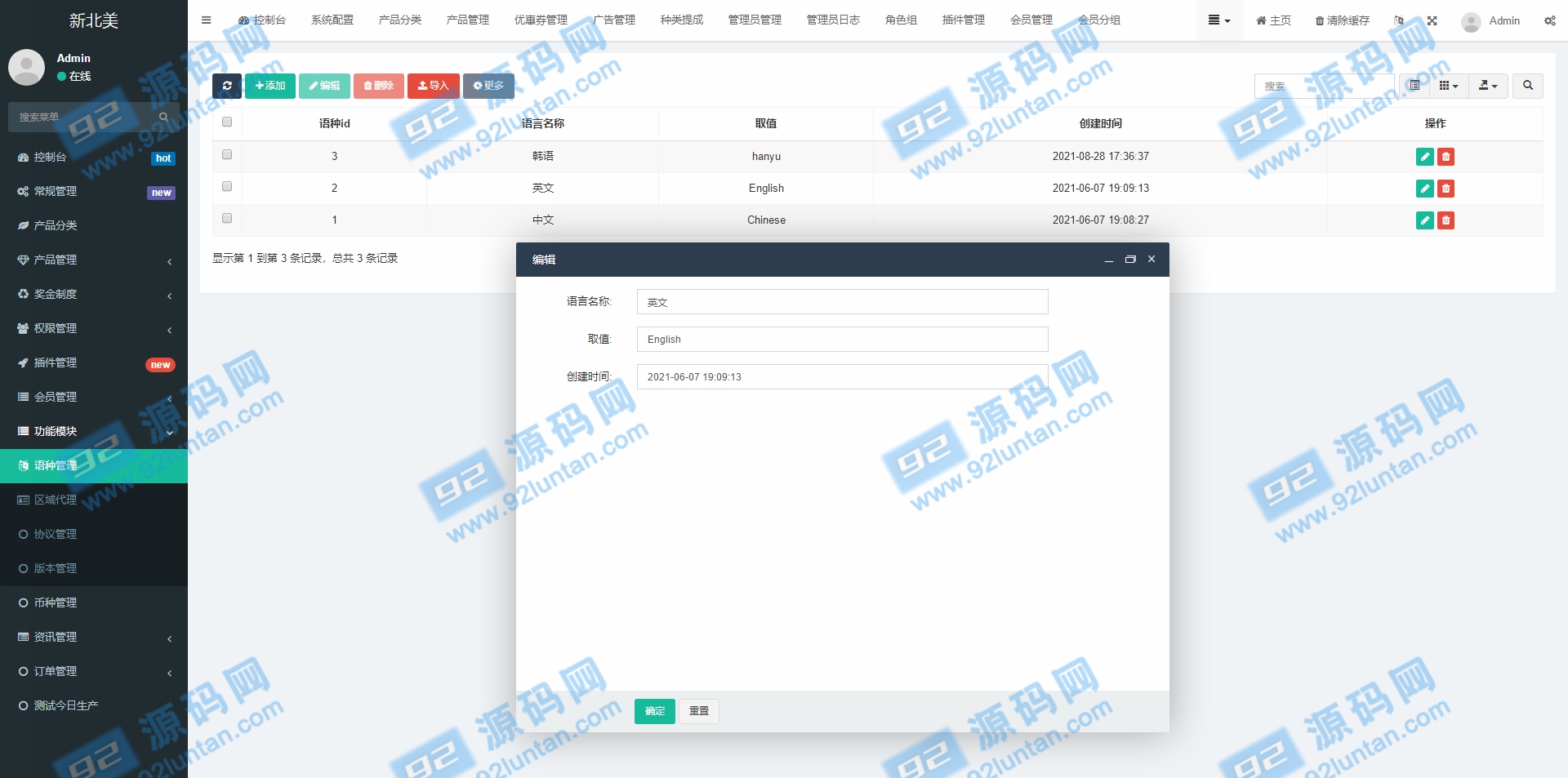Click the green edit icon for row 中文
Screen dimensions: 1568x778
[1425, 220]
